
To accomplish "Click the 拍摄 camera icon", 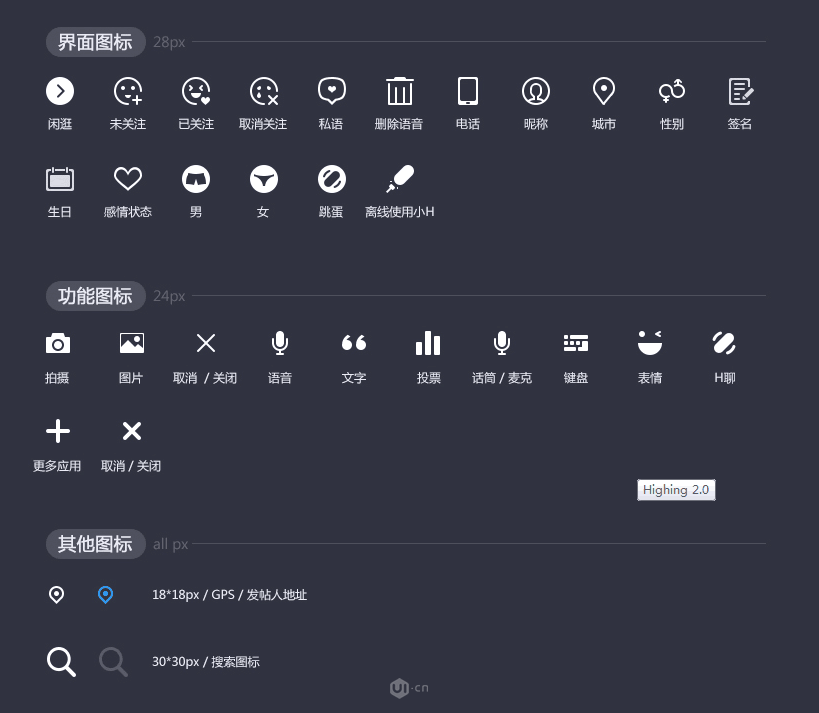I will 58,343.
